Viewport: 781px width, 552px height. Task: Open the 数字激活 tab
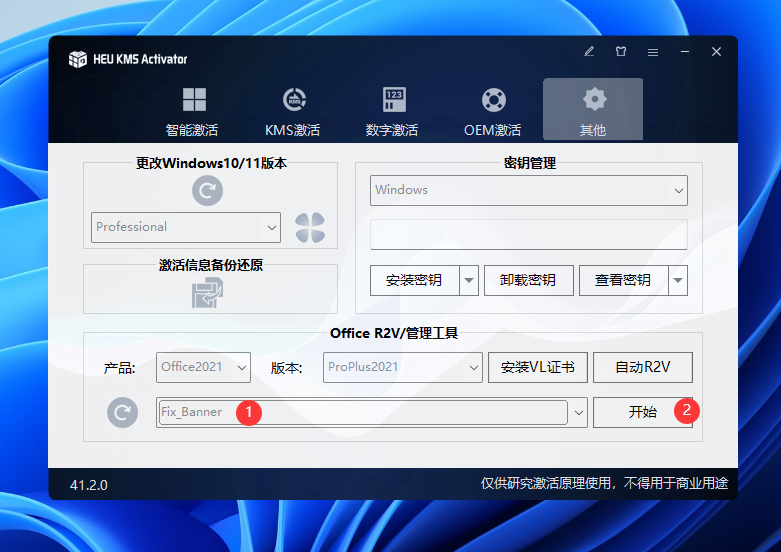[x=392, y=110]
